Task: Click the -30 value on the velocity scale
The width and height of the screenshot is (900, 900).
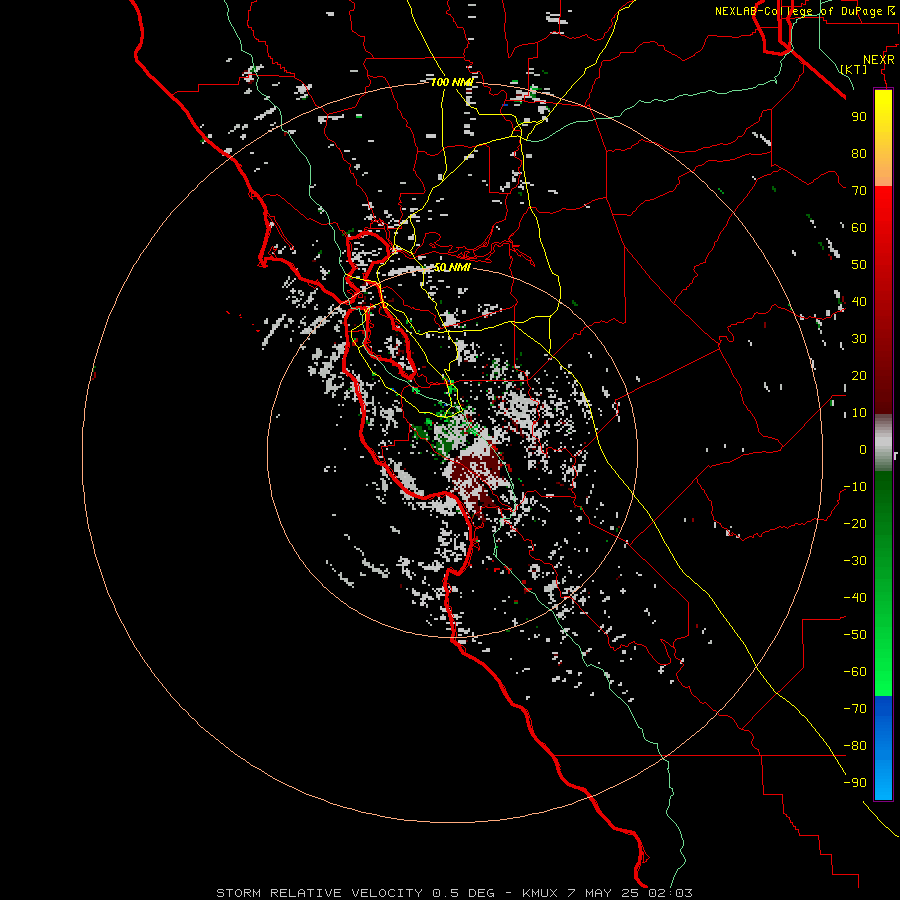Action: (855, 561)
